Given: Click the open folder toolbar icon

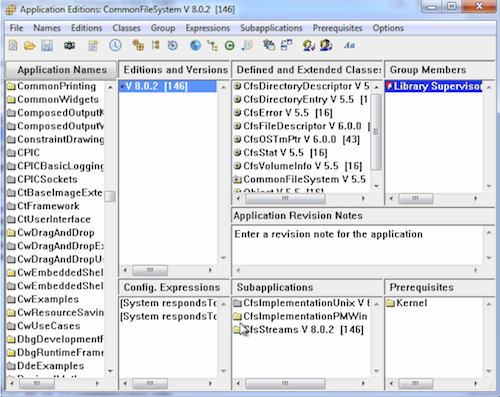Looking at the screenshot, I should tap(30, 45).
